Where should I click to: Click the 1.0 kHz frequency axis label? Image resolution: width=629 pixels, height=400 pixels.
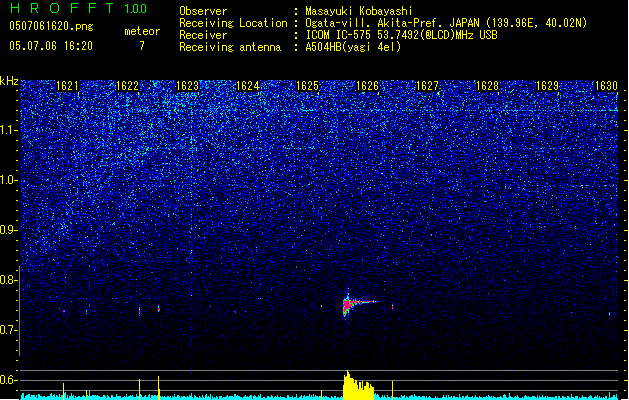[x=8, y=181]
